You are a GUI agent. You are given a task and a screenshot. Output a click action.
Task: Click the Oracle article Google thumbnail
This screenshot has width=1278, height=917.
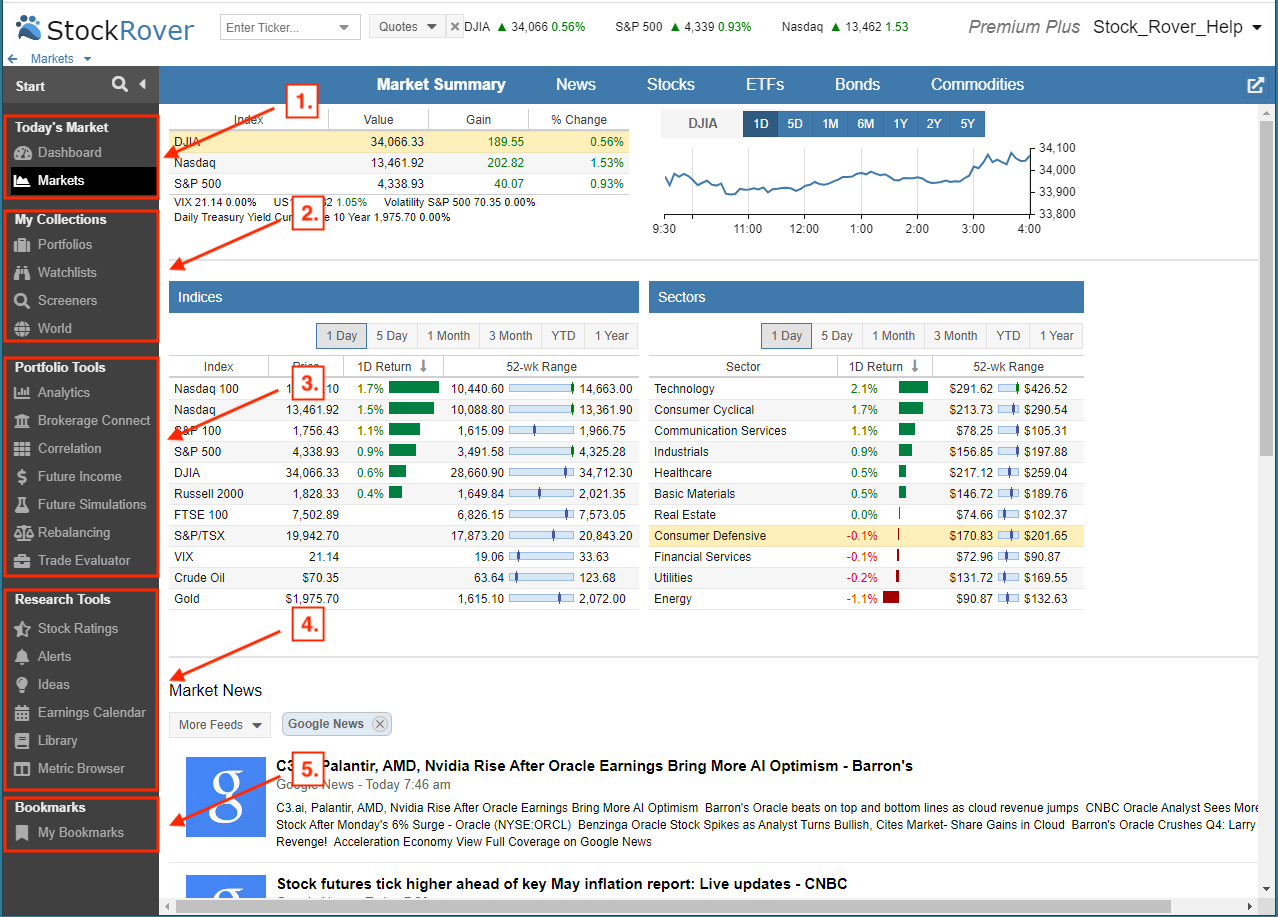[226, 797]
